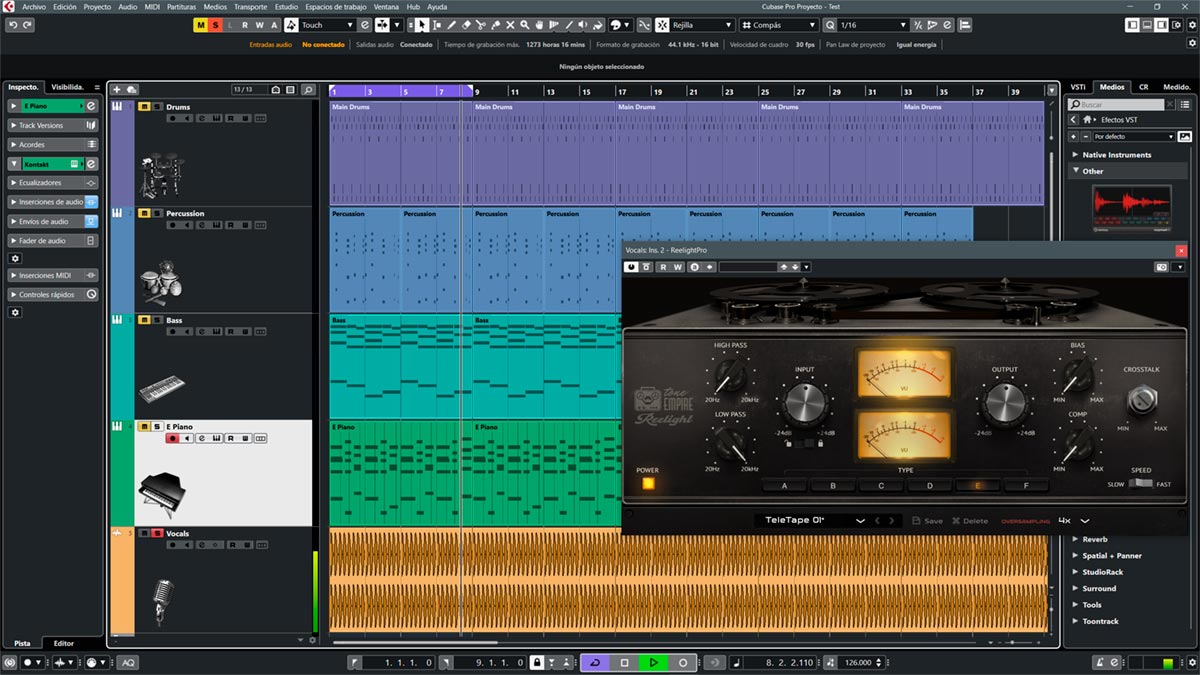This screenshot has height=675, width=1200.
Task: Switch to the Editor tab
Action: 63,643
